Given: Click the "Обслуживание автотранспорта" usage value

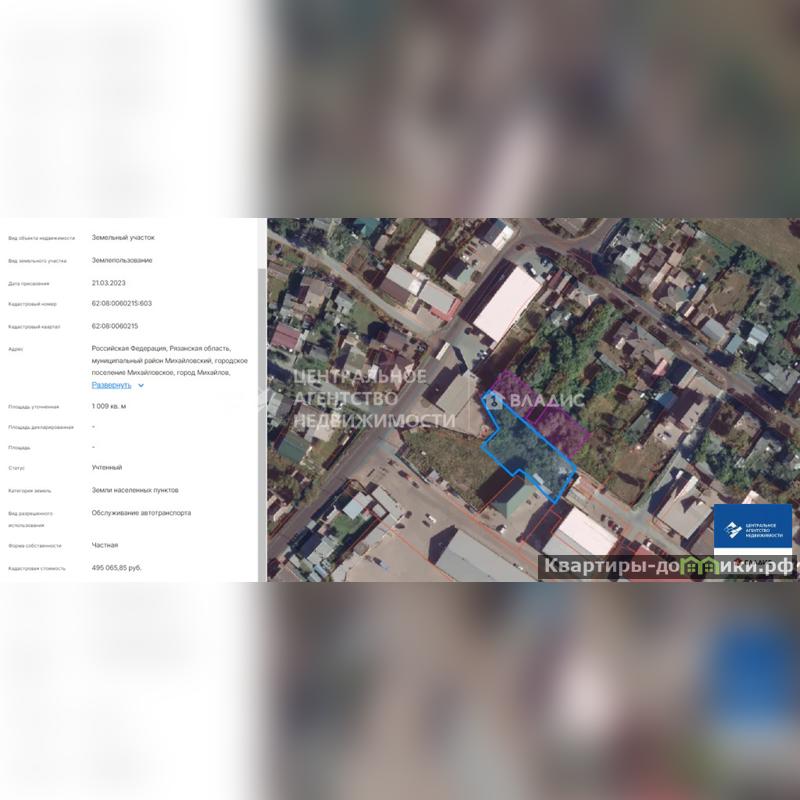Looking at the screenshot, I should tap(141, 513).
